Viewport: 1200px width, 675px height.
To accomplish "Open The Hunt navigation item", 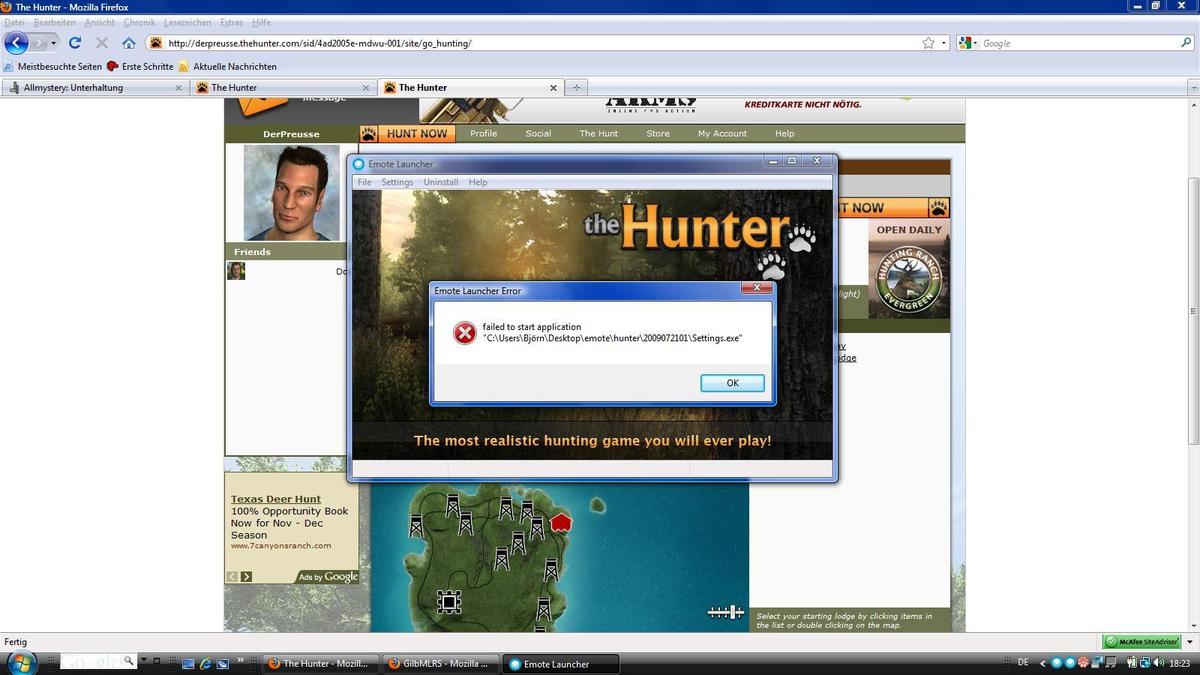I will [599, 133].
